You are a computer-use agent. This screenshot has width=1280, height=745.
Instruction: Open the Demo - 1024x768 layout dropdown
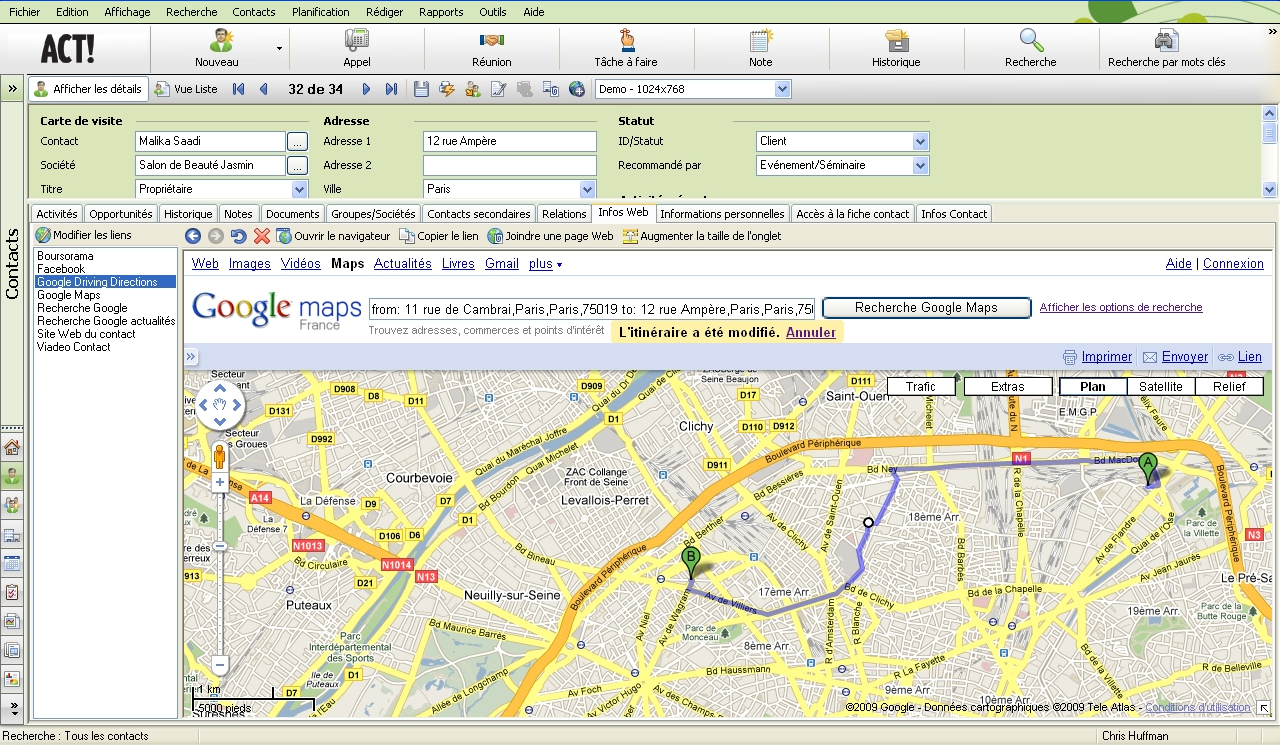coord(782,89)
